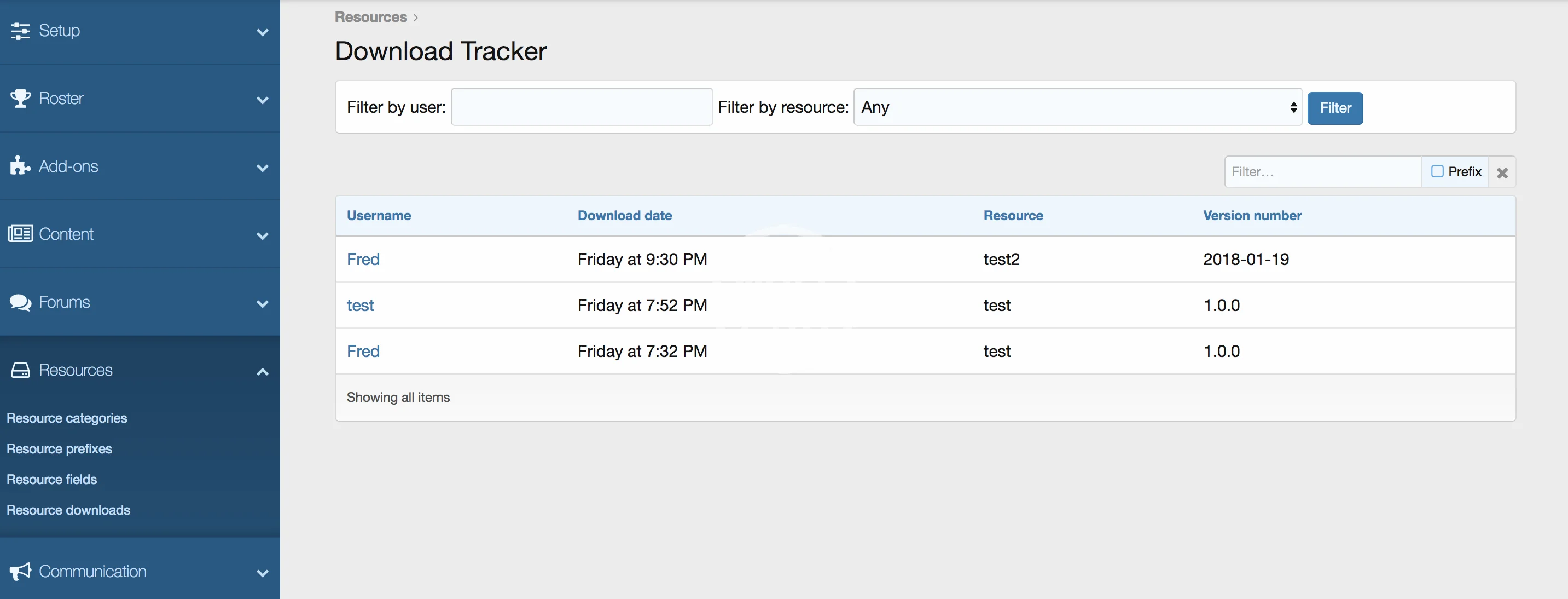Click the Filter by user input field
Screen dimensions: 1568x599
[582, 107]
